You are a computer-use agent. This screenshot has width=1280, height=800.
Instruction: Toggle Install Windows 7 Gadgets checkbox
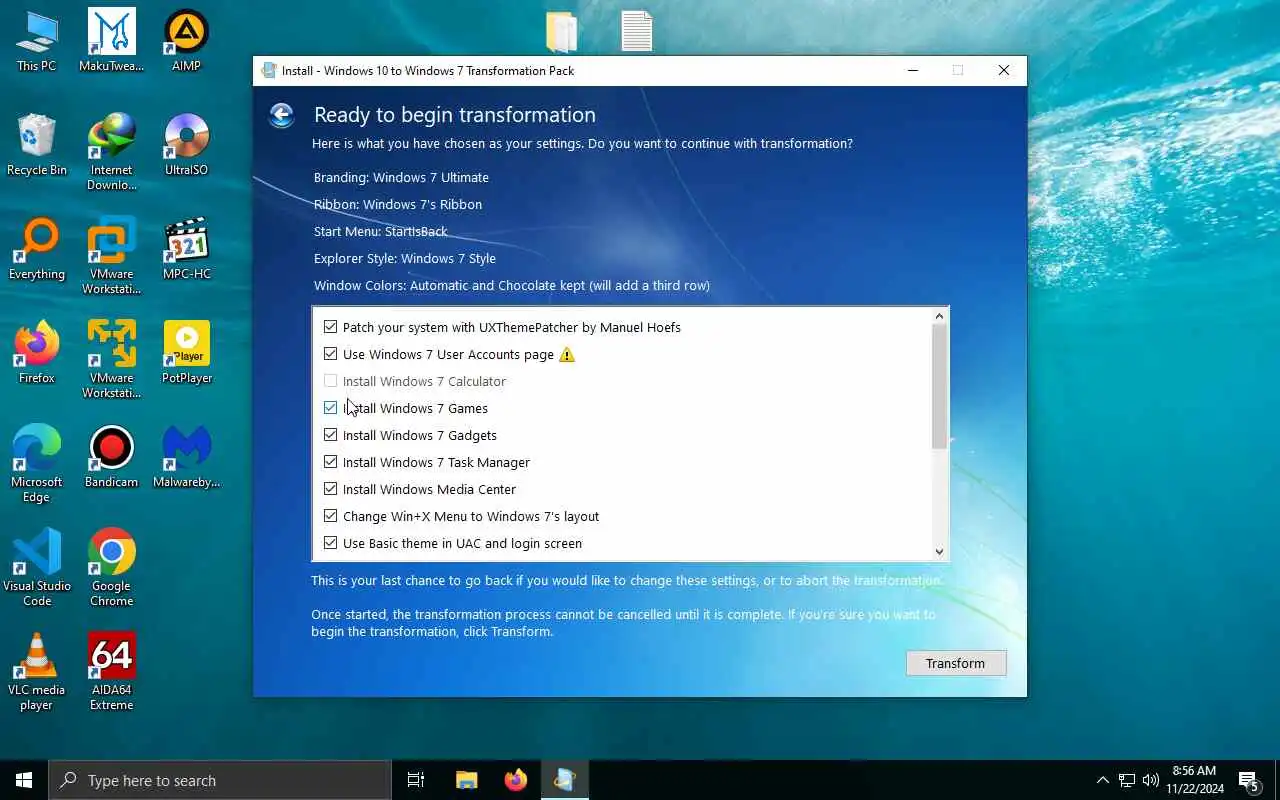tap(331, 435)
